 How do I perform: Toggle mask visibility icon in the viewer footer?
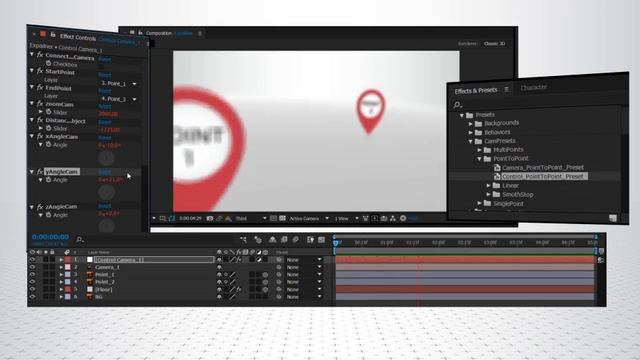point(171,218)
